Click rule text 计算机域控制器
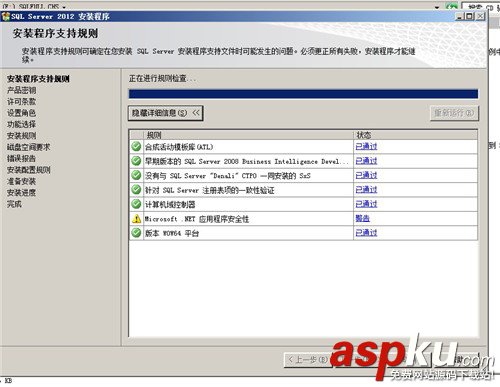This screenshot has width=500, height=387. pos(170,204)
